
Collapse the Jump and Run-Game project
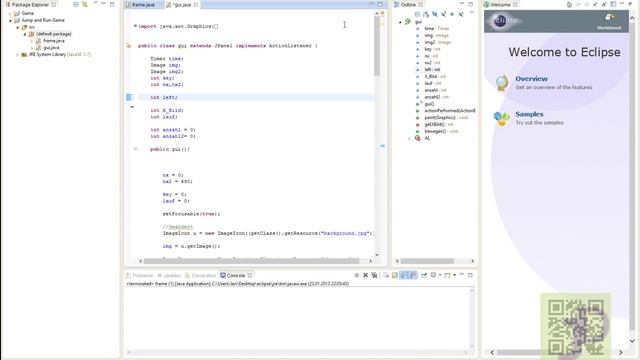[10, 20]
